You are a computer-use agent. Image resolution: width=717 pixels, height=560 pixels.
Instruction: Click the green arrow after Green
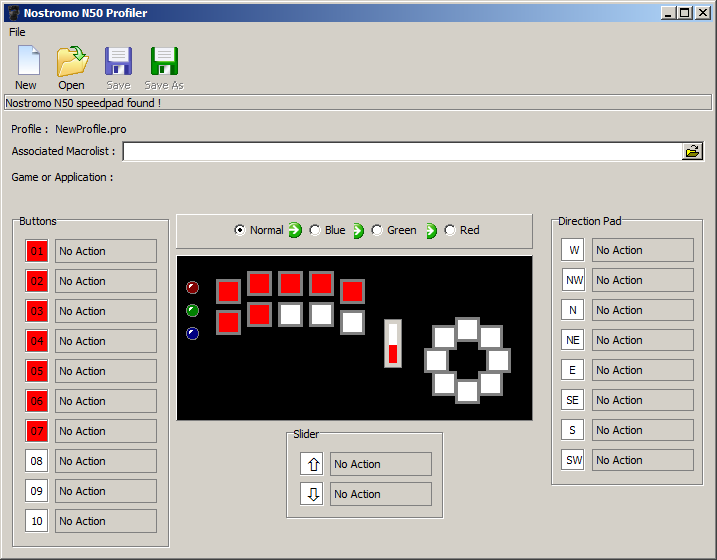[x=431, y=230]
